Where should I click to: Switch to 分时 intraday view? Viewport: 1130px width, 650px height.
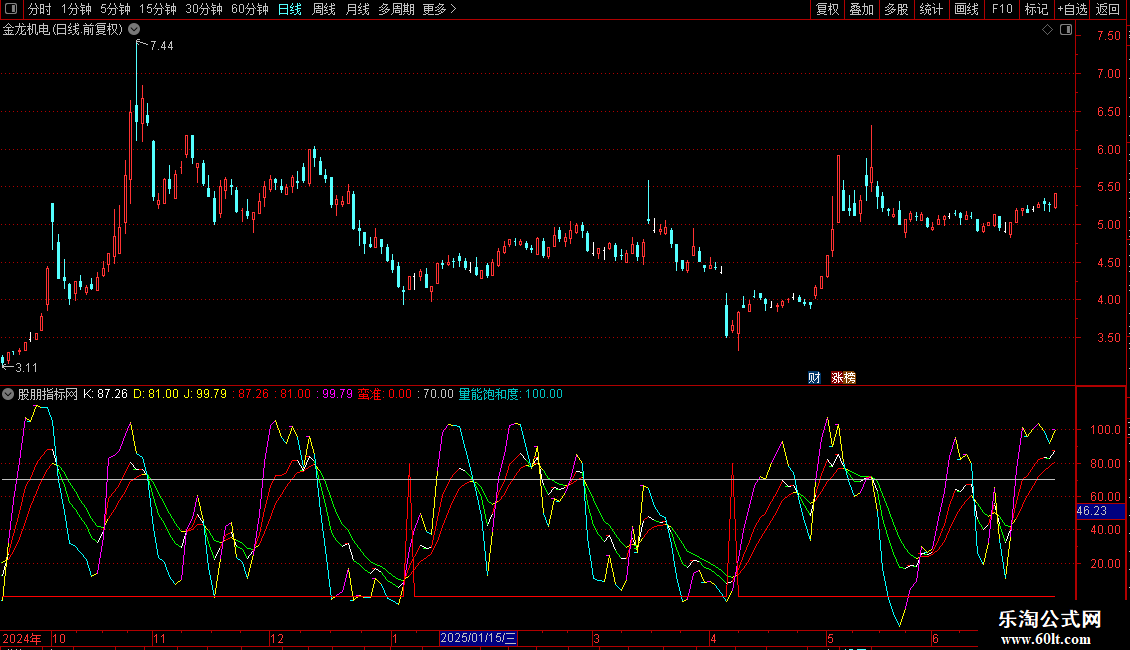coord(40,9)
